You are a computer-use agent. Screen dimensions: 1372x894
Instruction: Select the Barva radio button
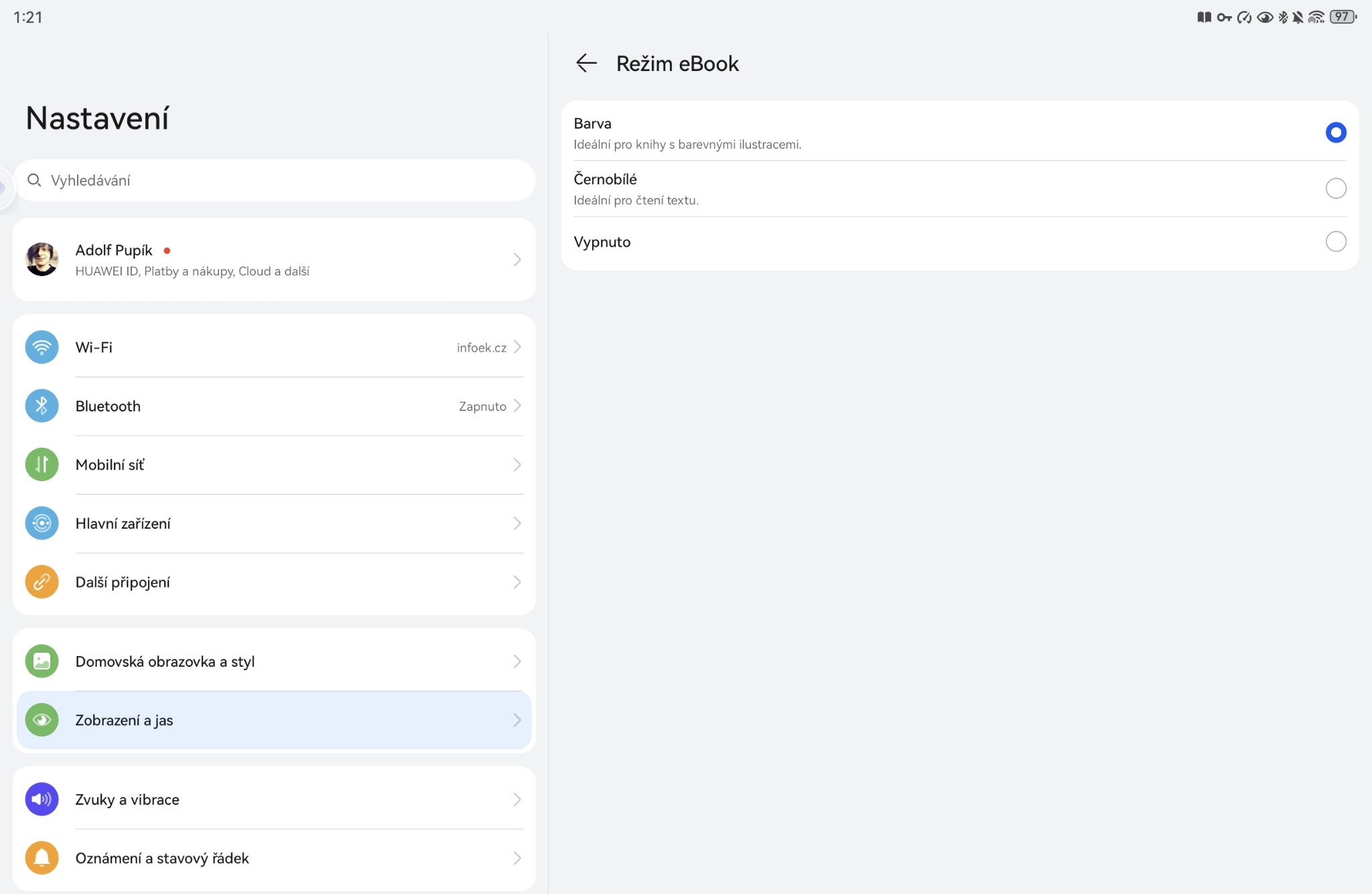click(x=1335, y=133)
